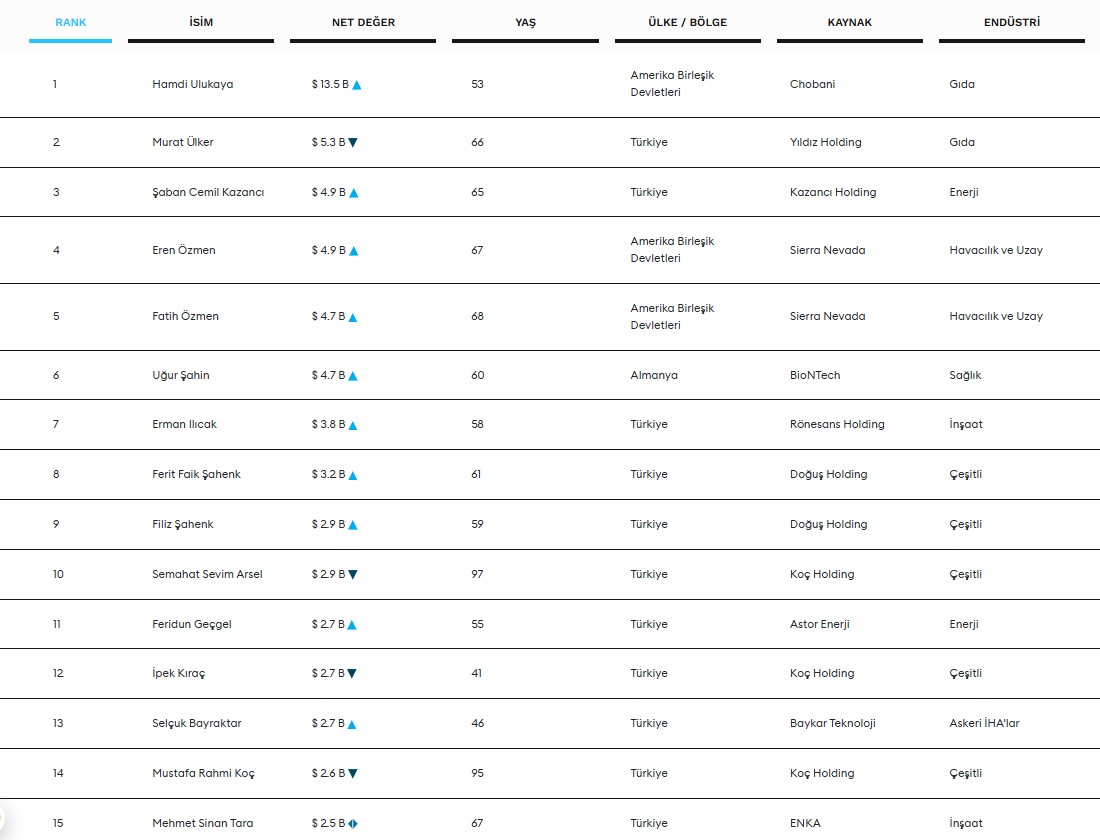Click the up arrow beside Hamdi Ulukaya's $13.5 B
The height and width of the screenshot is (840, 1100).
[x=357, y=85]
